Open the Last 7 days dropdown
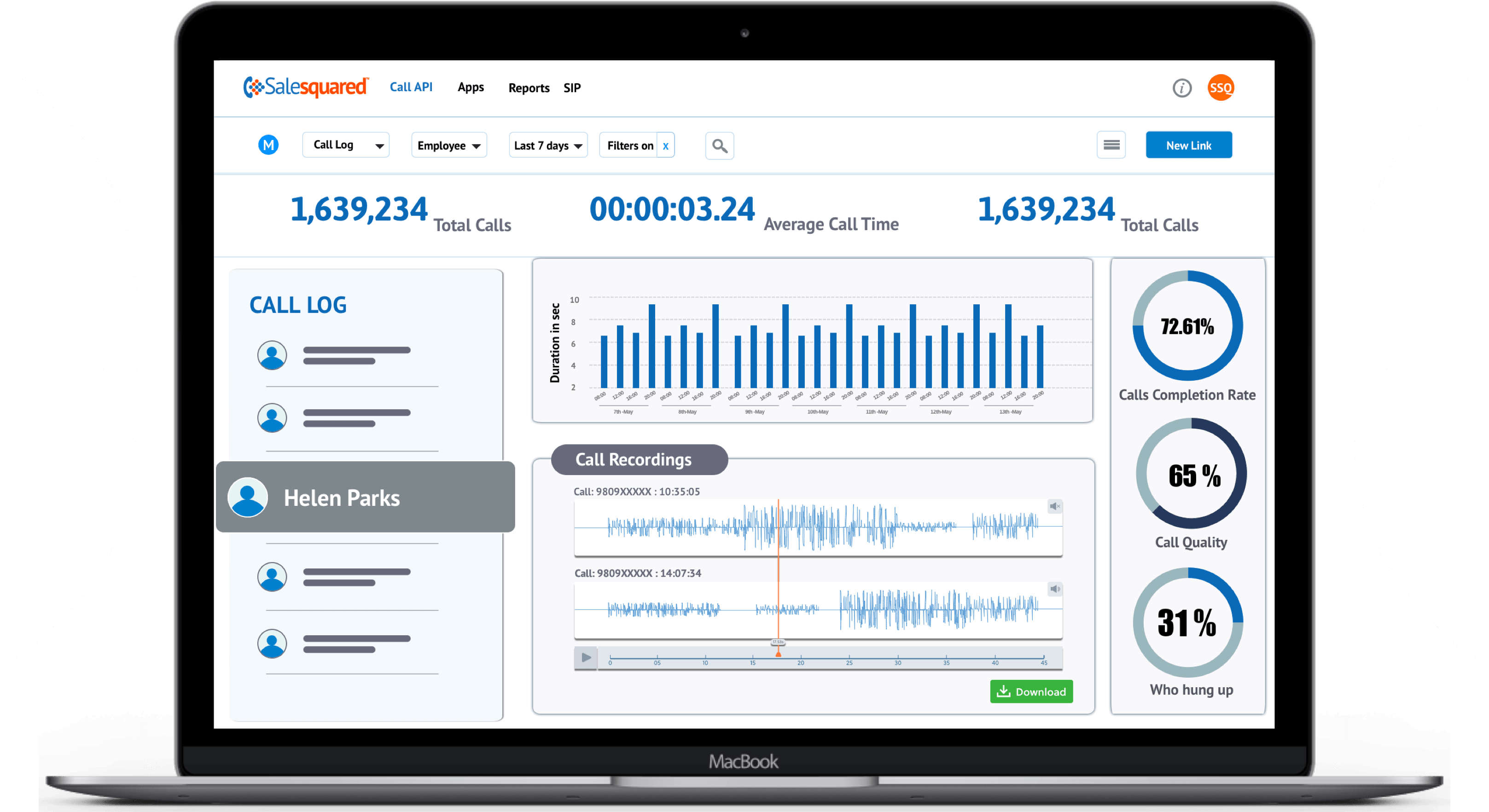1489x812 pixels. coord(547,145)
